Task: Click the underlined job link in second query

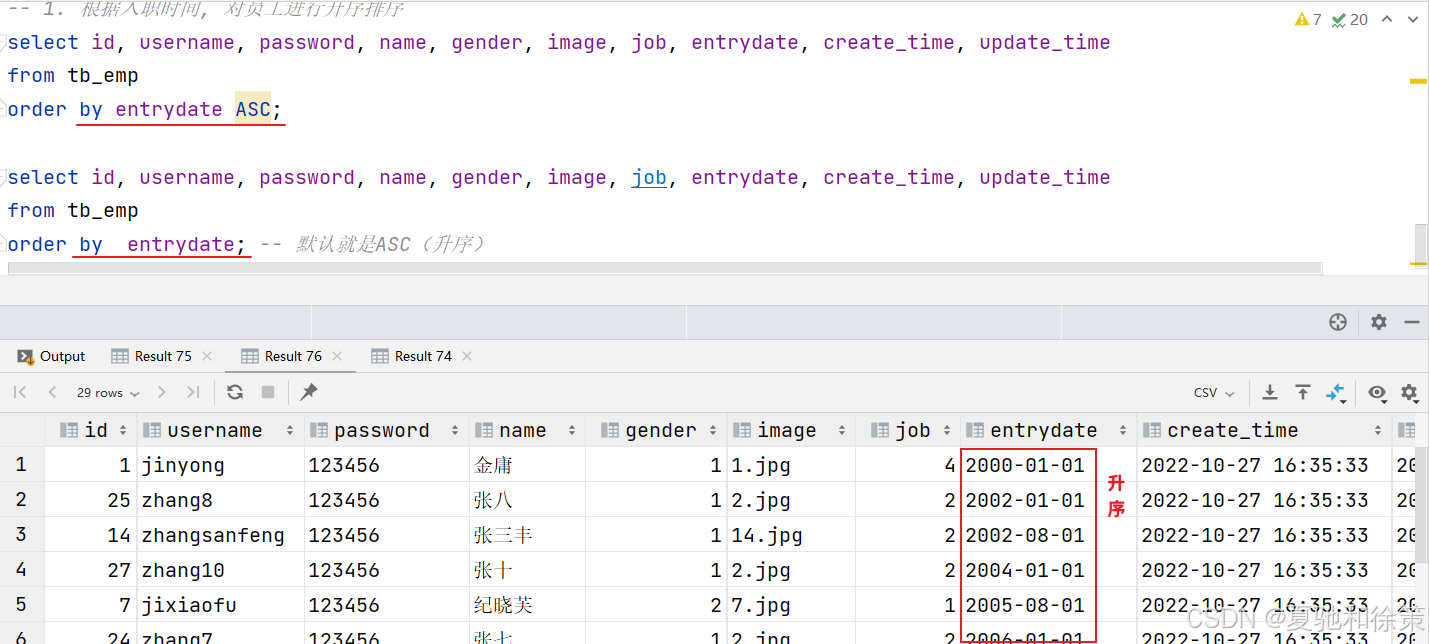Action: coord(649,178)
